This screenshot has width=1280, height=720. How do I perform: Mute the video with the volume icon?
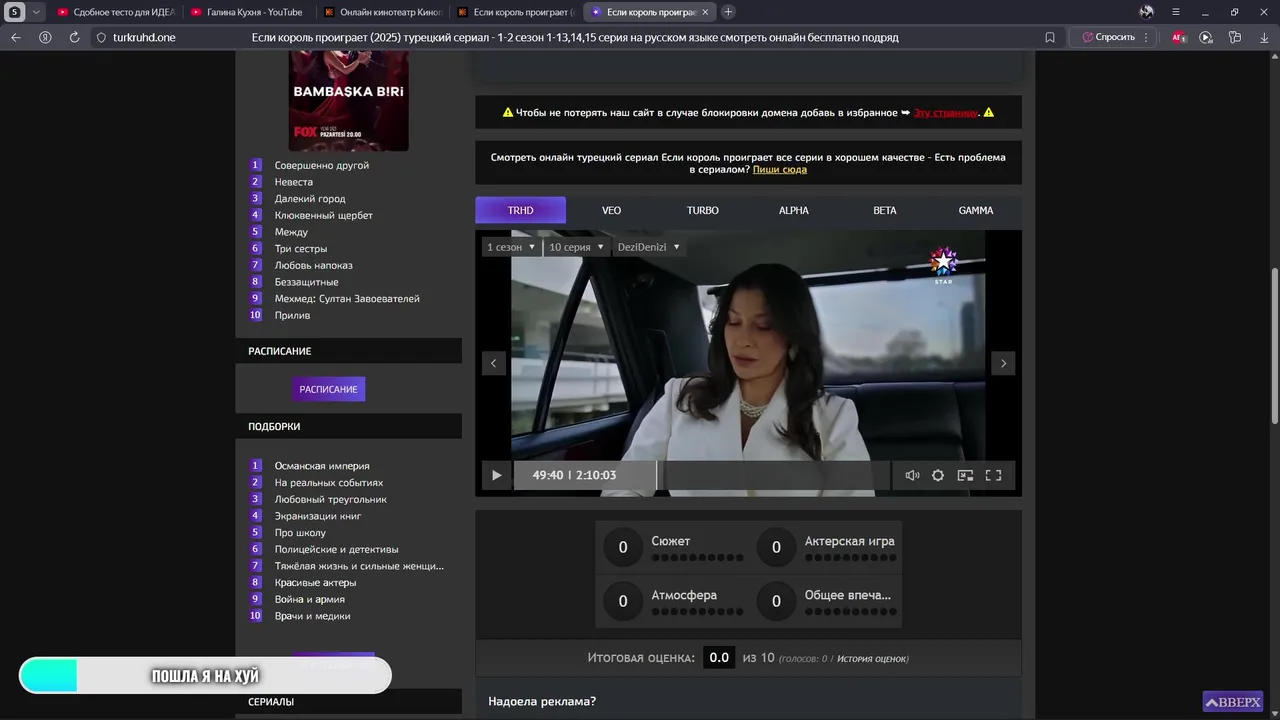point(912,475)
